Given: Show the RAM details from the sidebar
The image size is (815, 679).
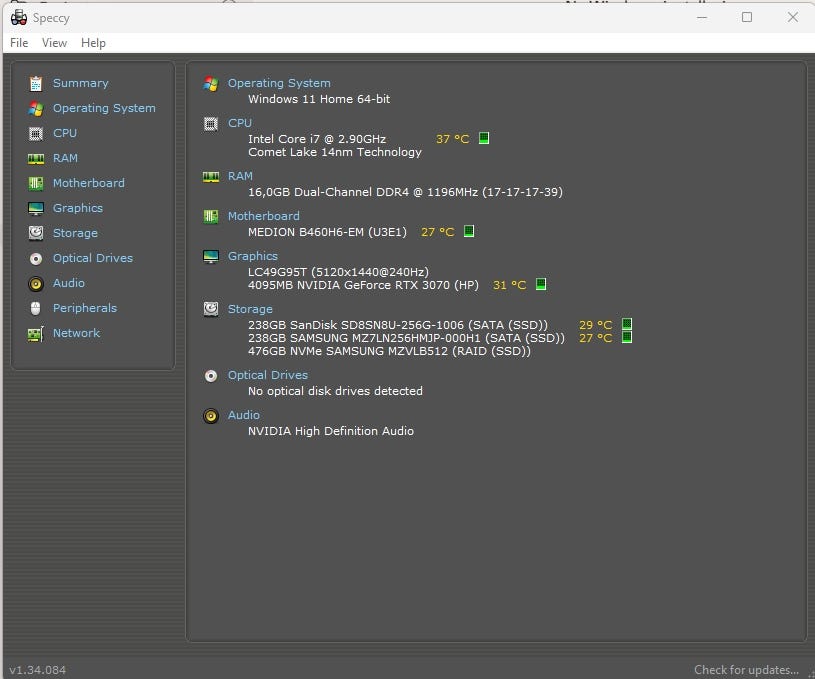Looking at the screenshot, I should 65,158.
